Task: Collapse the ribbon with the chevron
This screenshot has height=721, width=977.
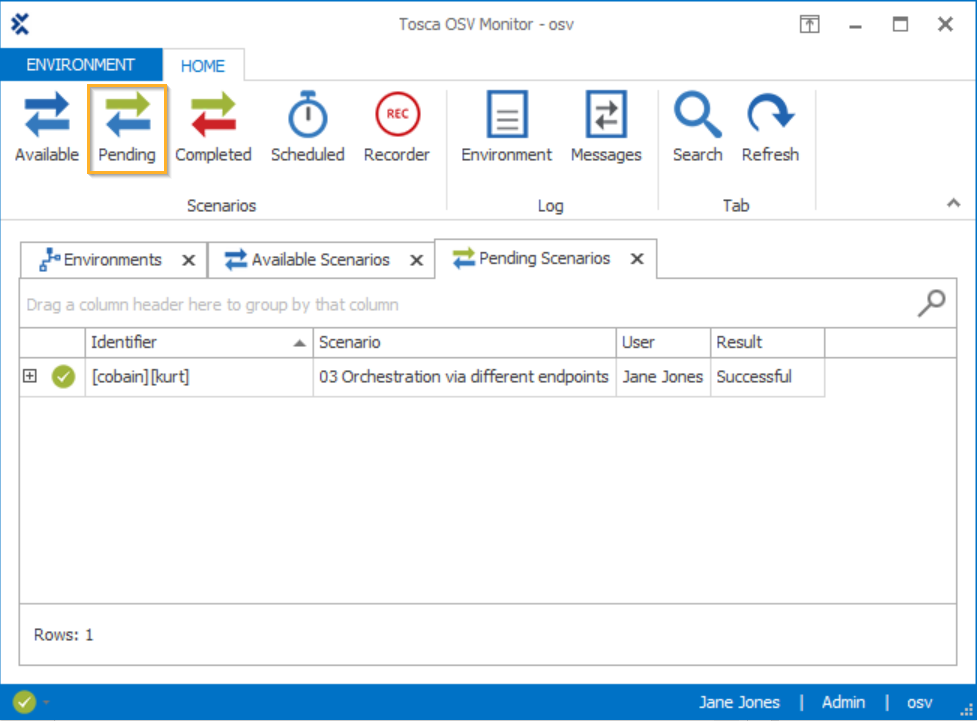Action: (954, 204)
